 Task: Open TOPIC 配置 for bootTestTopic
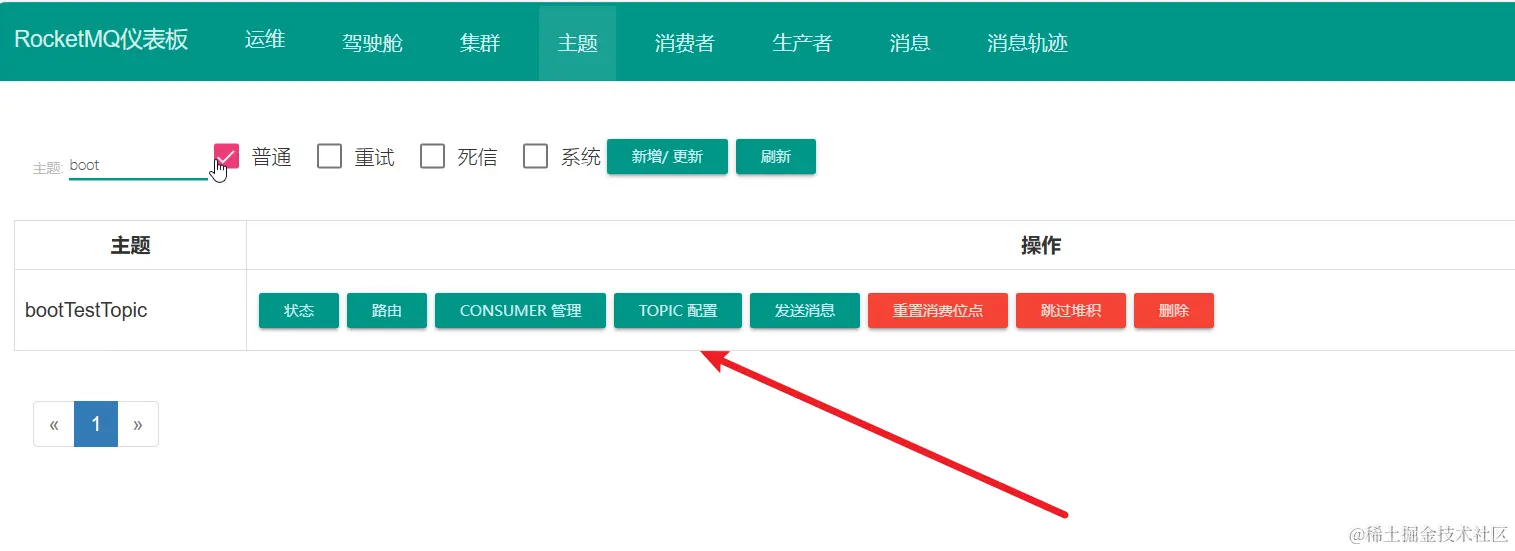click(x=678, y=311)
